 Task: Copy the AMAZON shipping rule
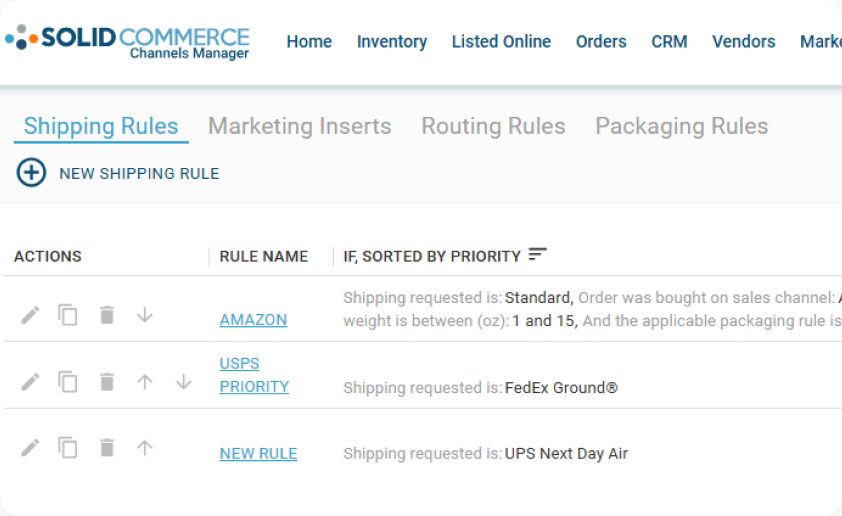(68, 315)
